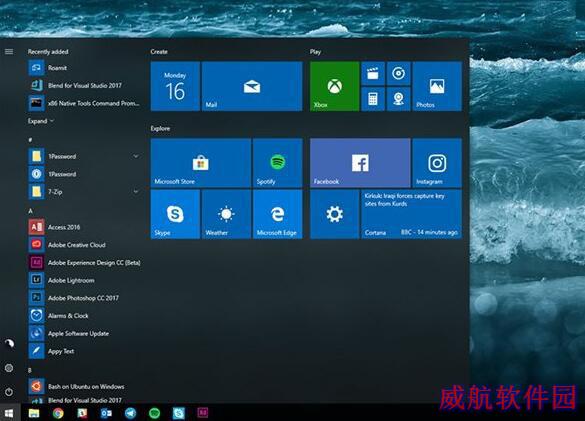Open the Weather tile

point(226,214)
